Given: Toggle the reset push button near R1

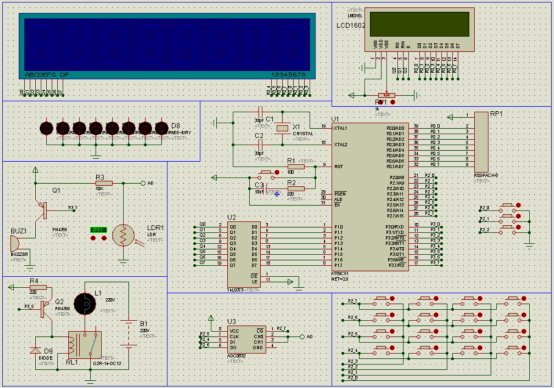Looking at the screenshot, I should point(266,172).
